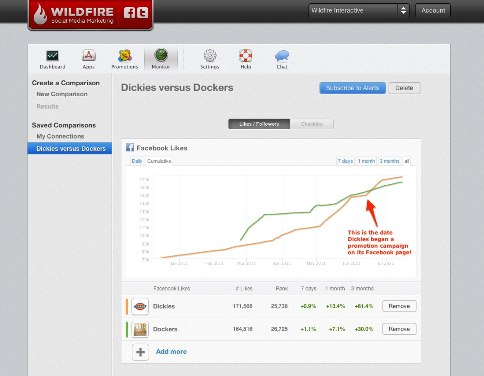Open the Dashboard icon in the toolbar

coord(52,56)
